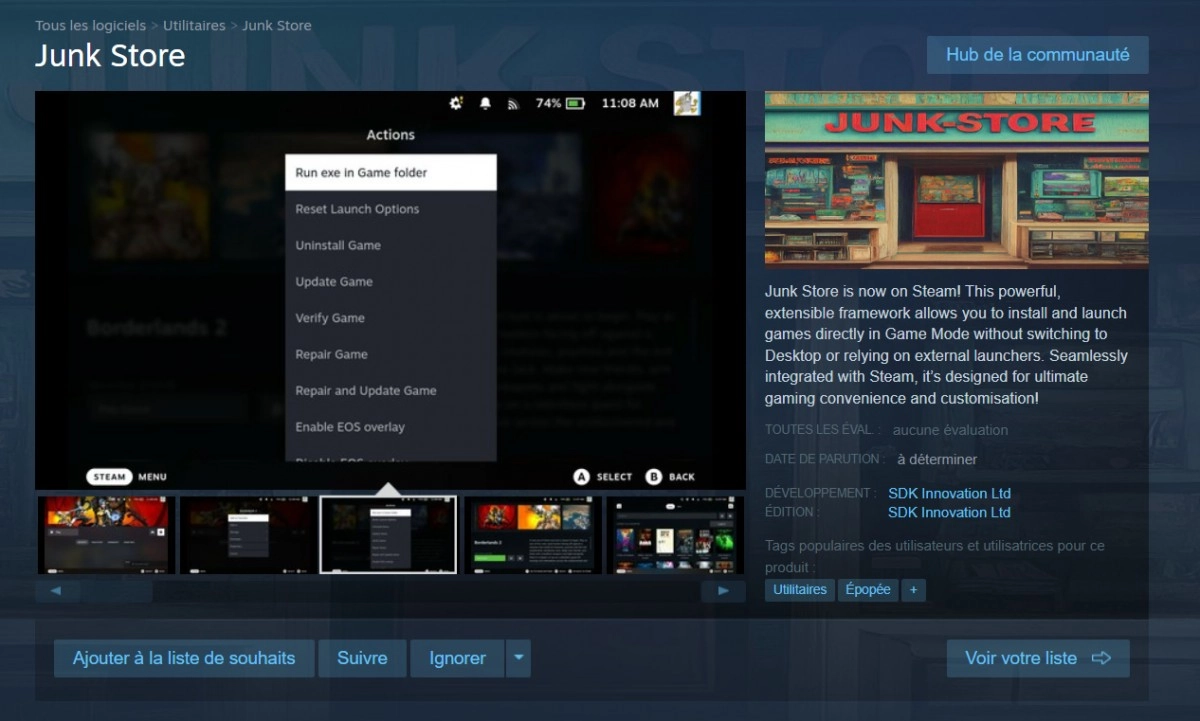1200x721 pixels.
Task: Click the STEAM pill button in screenshot
Action: 109,477
